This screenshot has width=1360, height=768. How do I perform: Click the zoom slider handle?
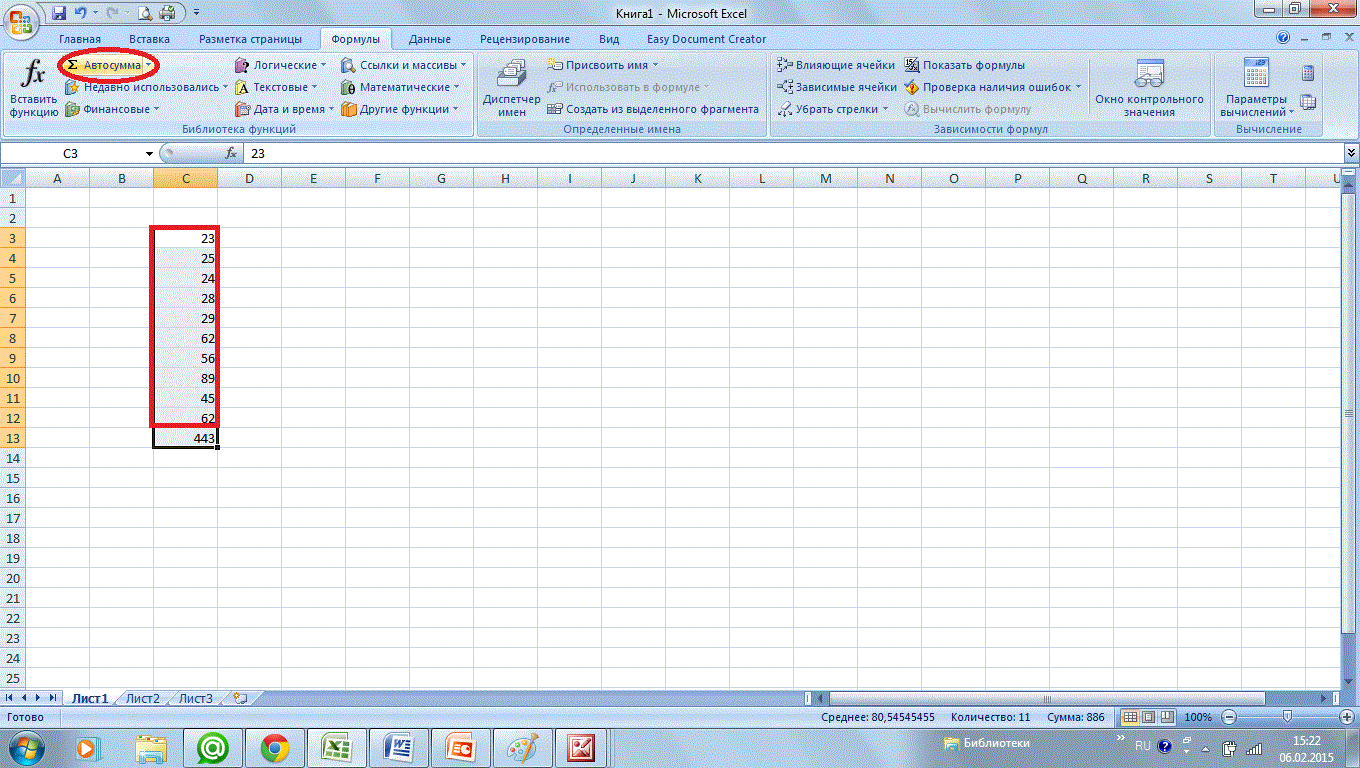[1287, 717]
